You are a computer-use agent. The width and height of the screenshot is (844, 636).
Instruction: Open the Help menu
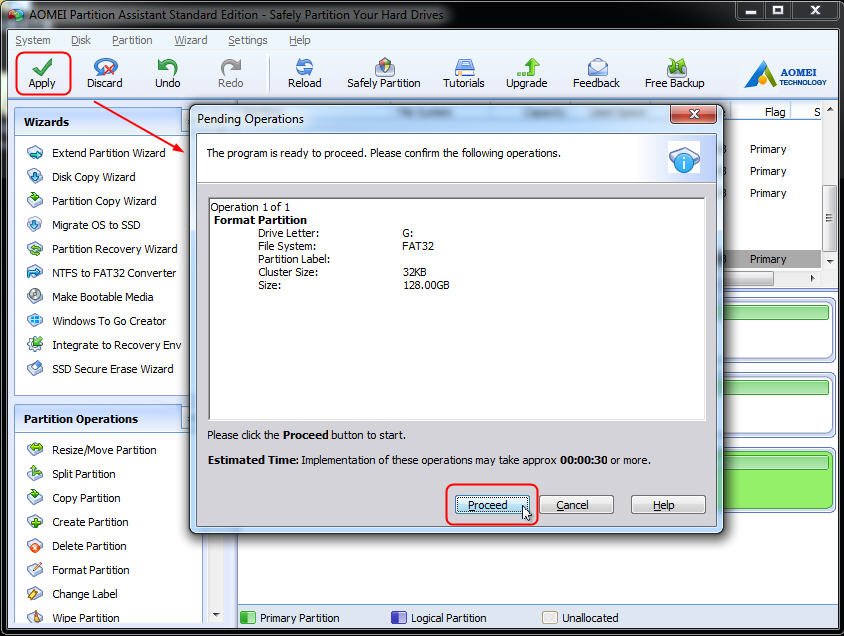coord(299,40)
